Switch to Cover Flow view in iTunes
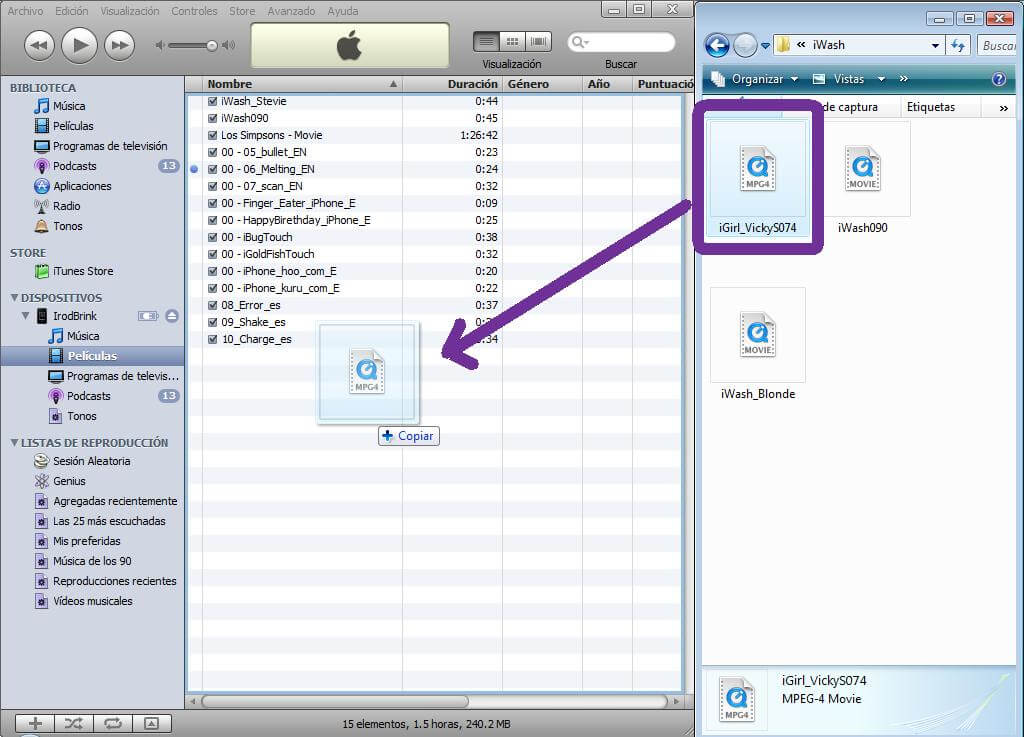Screen dimensions: 1024x737 (539, 42)
